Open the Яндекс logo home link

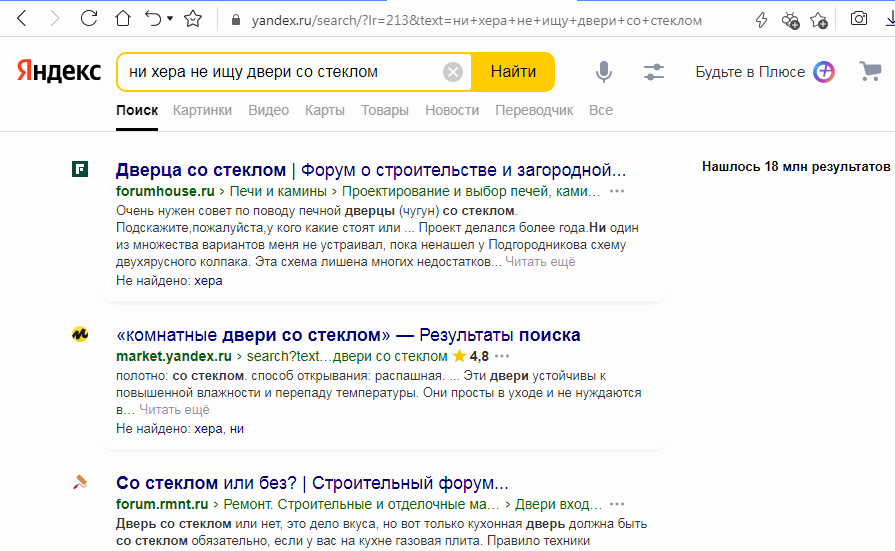59,71
